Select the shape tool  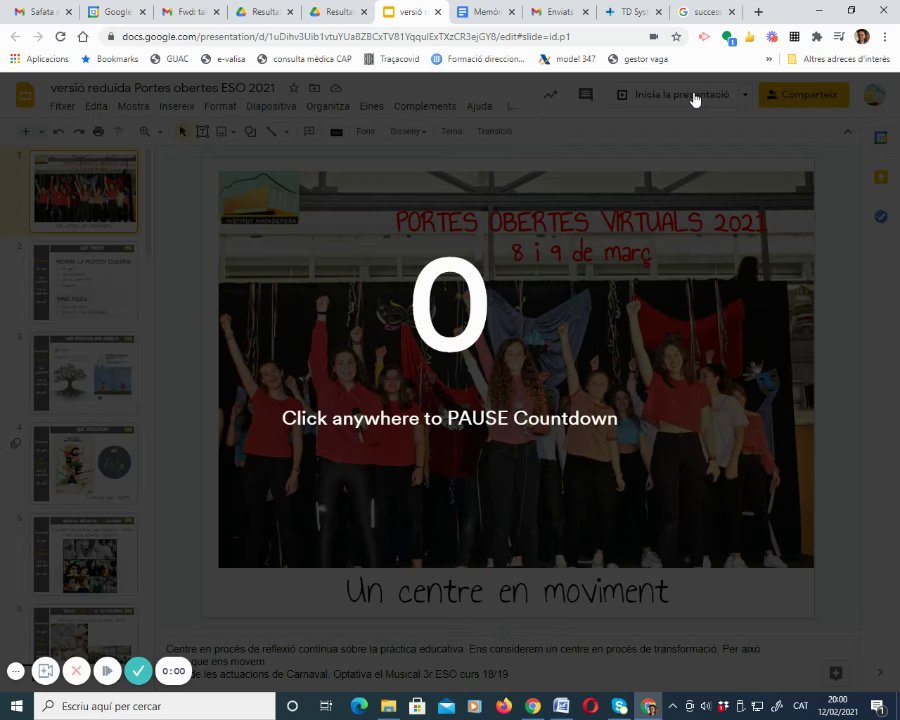(x=250, y=131)
